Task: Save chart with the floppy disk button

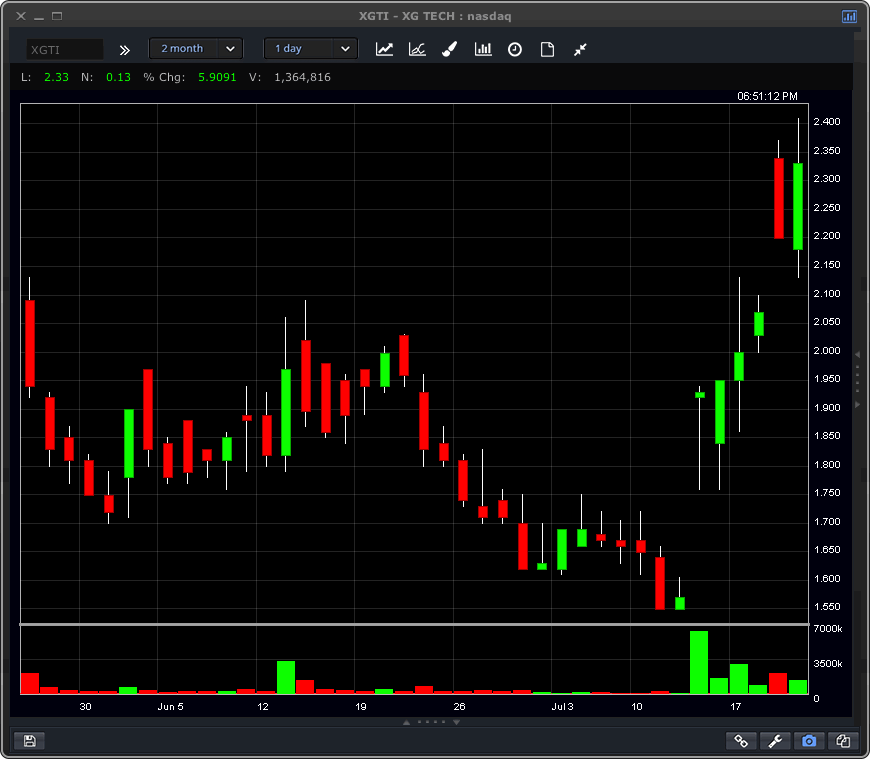Action: point(29,741)
